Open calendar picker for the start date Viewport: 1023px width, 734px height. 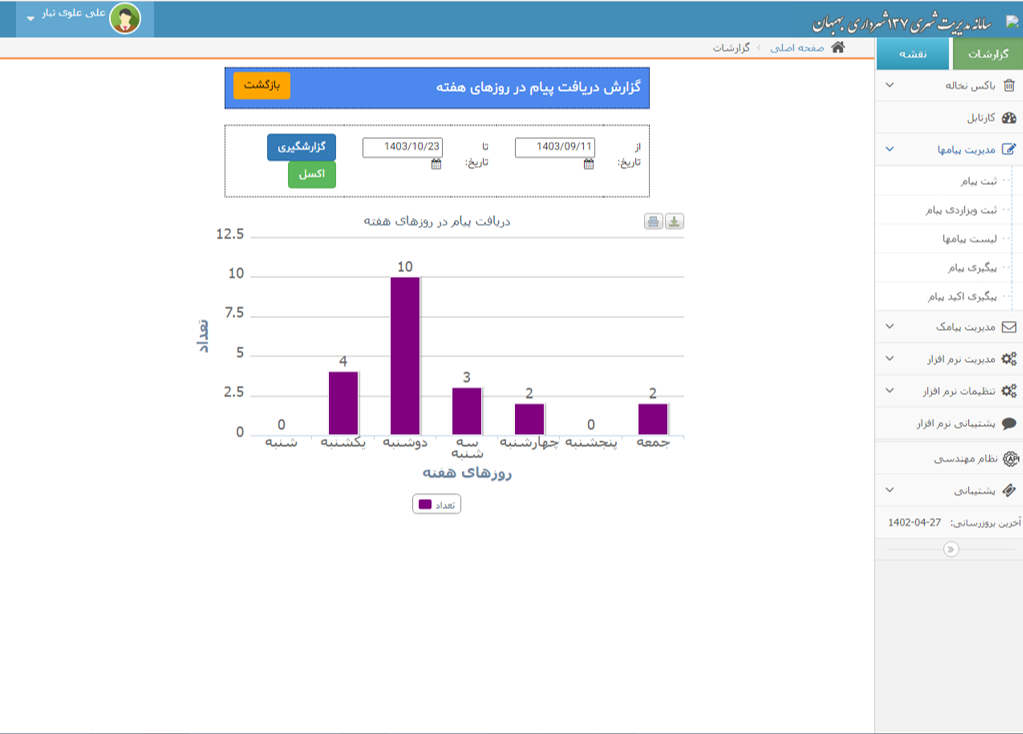point(589,164)
